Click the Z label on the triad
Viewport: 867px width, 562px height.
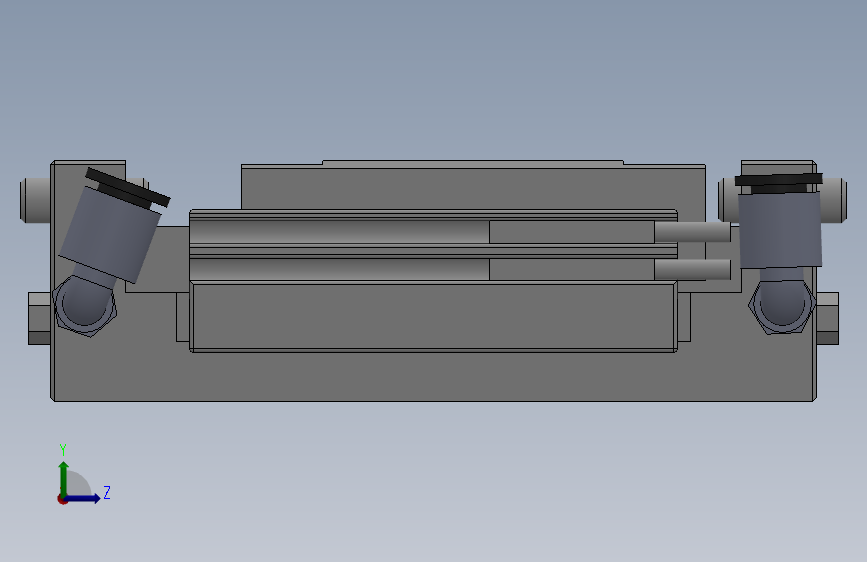pos(107,492)
